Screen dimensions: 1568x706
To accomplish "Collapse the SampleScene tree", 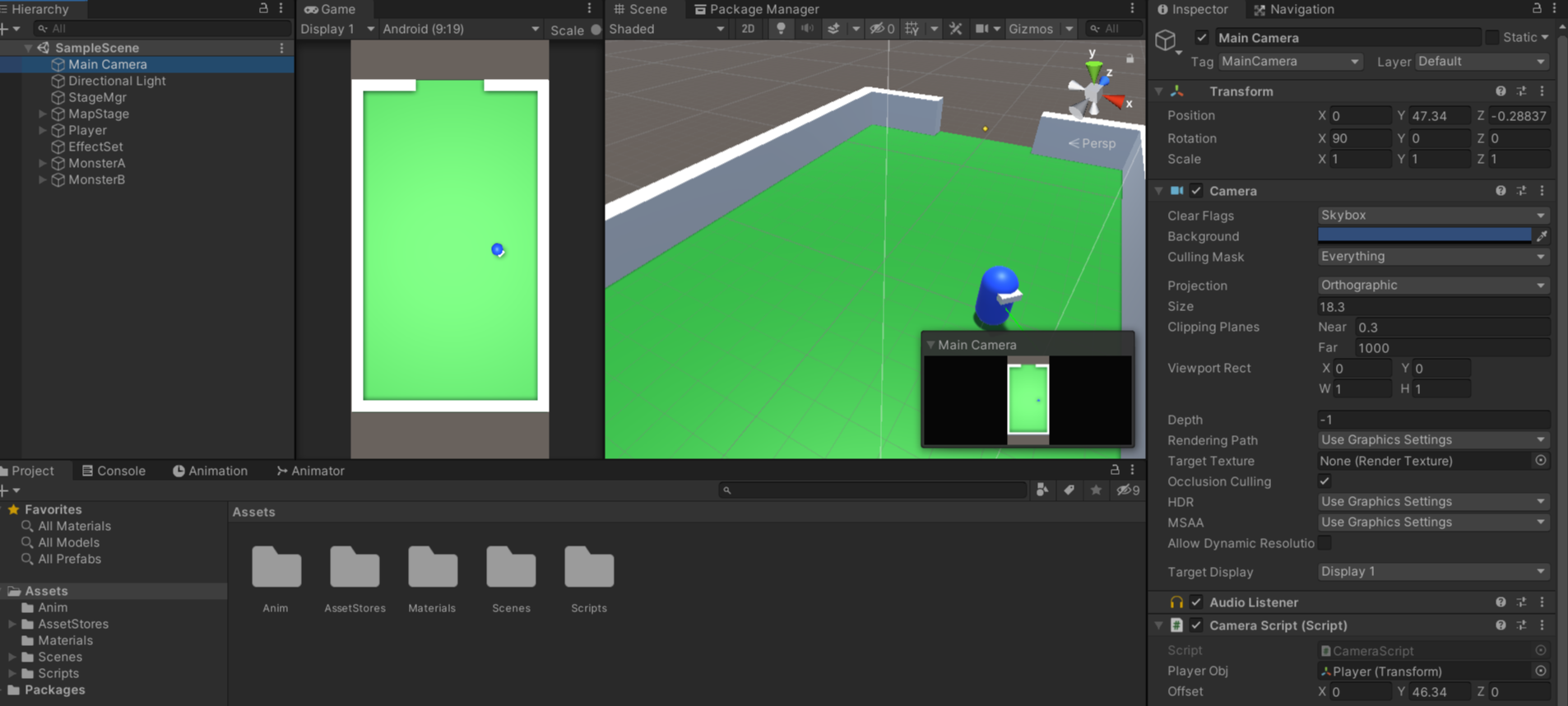I will 28,48.
